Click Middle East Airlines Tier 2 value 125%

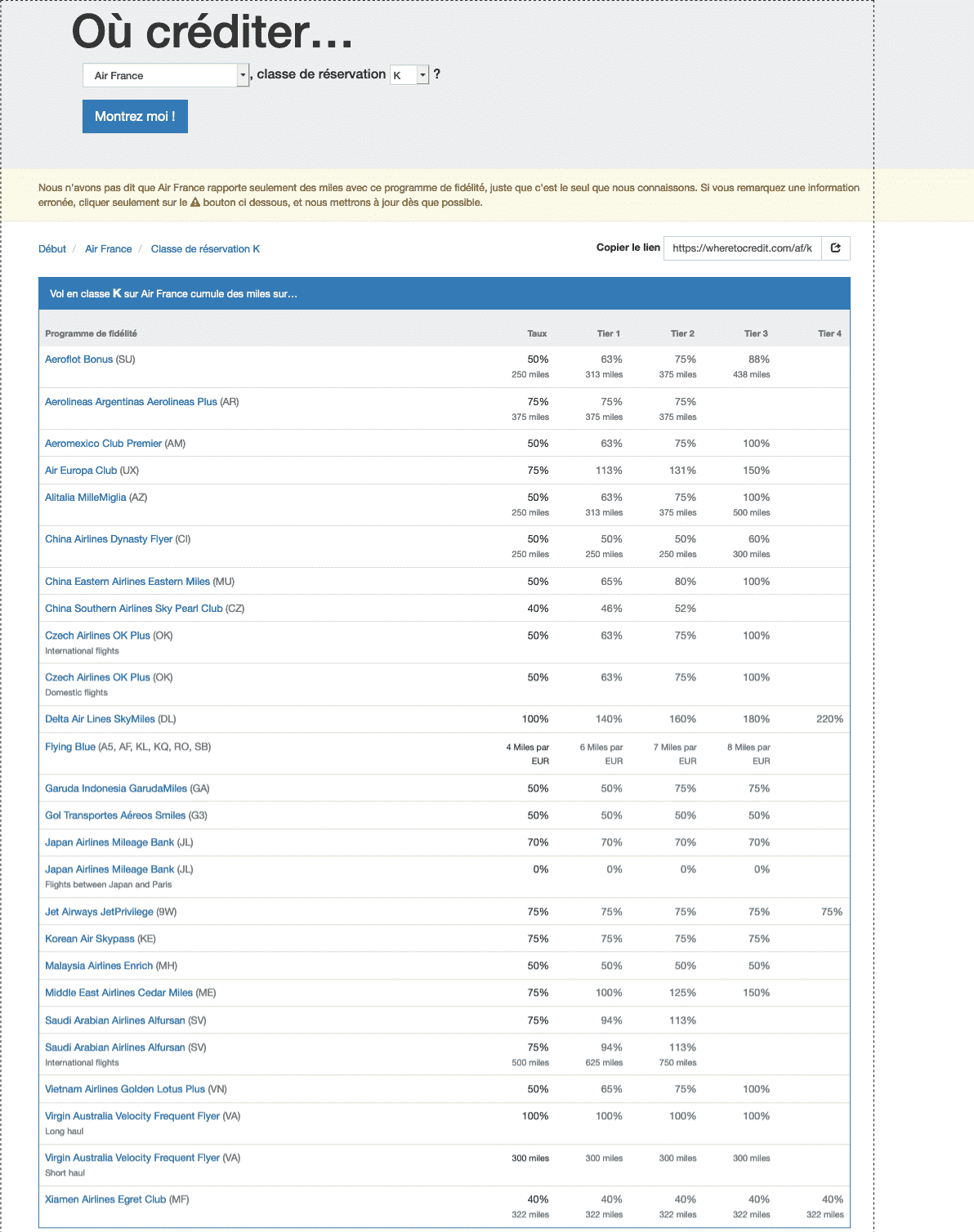pos(682,993)
